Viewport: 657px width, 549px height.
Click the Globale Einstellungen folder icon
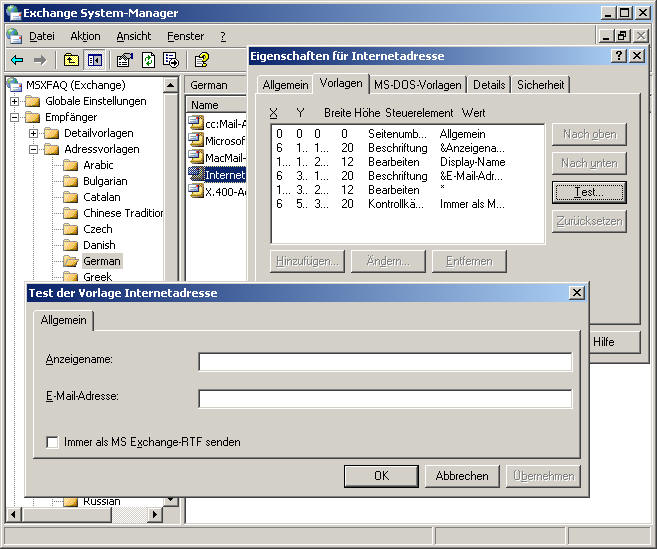[x=32, y=101]
